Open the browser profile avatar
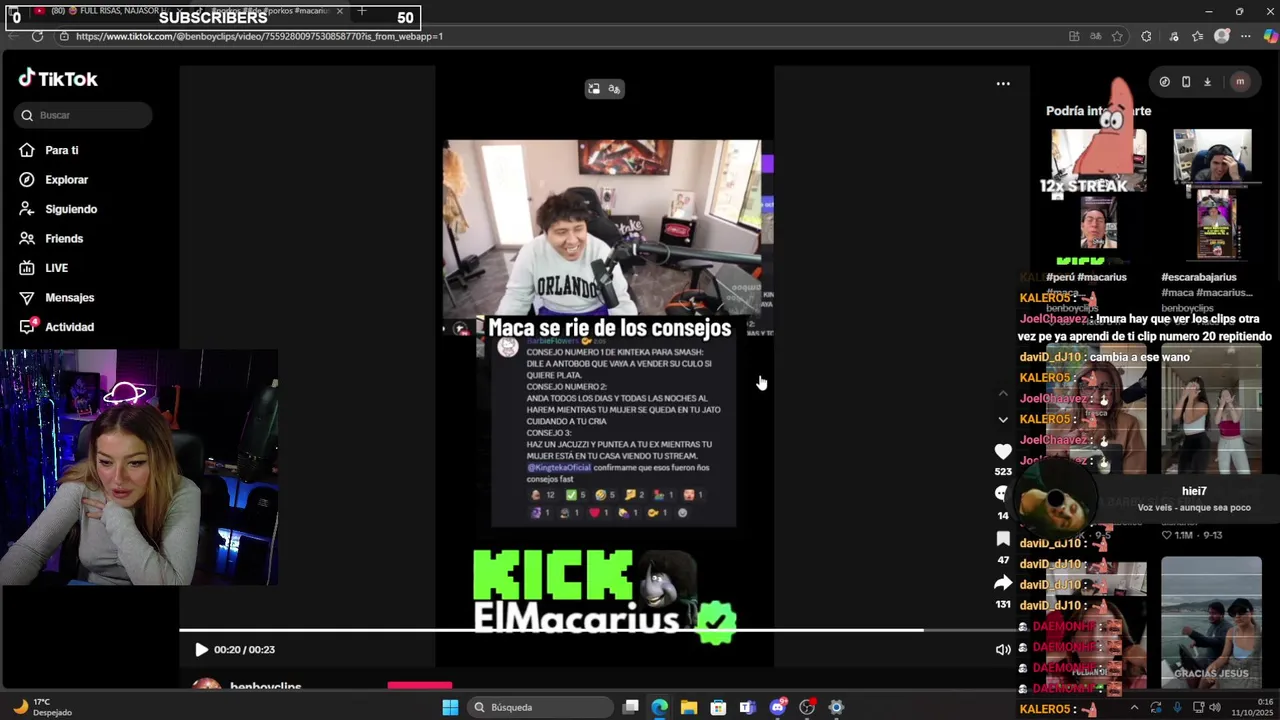This screenshot has height=720, width=1280. 1222,36
